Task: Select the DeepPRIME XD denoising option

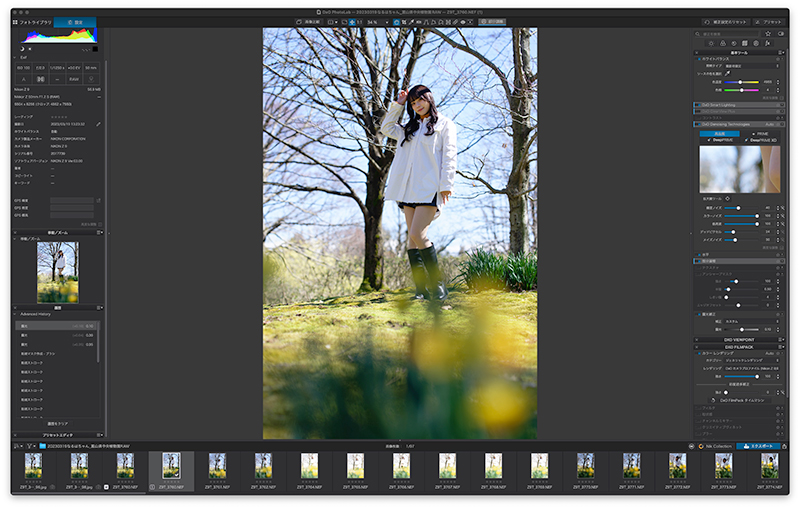Action: click(760, 140)
